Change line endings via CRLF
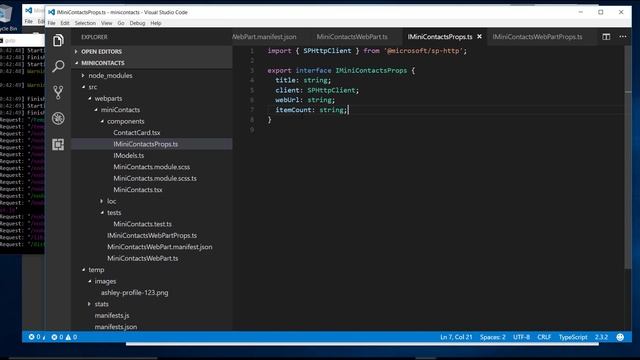Image resolution: width=640 pixels, height=360 pixels. click(x=544, y=337)
